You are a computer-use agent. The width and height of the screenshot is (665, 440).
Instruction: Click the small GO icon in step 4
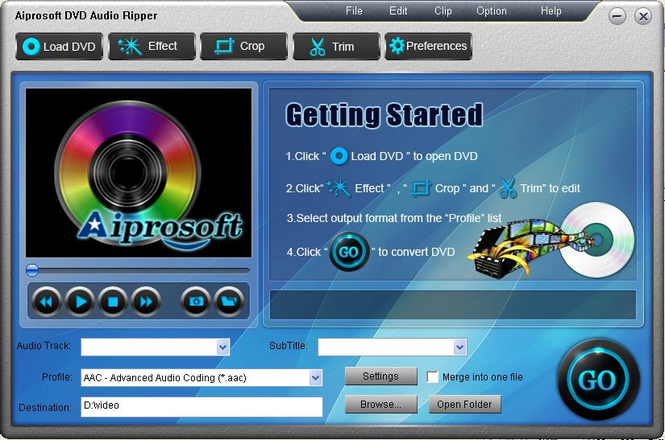point(349,252)
